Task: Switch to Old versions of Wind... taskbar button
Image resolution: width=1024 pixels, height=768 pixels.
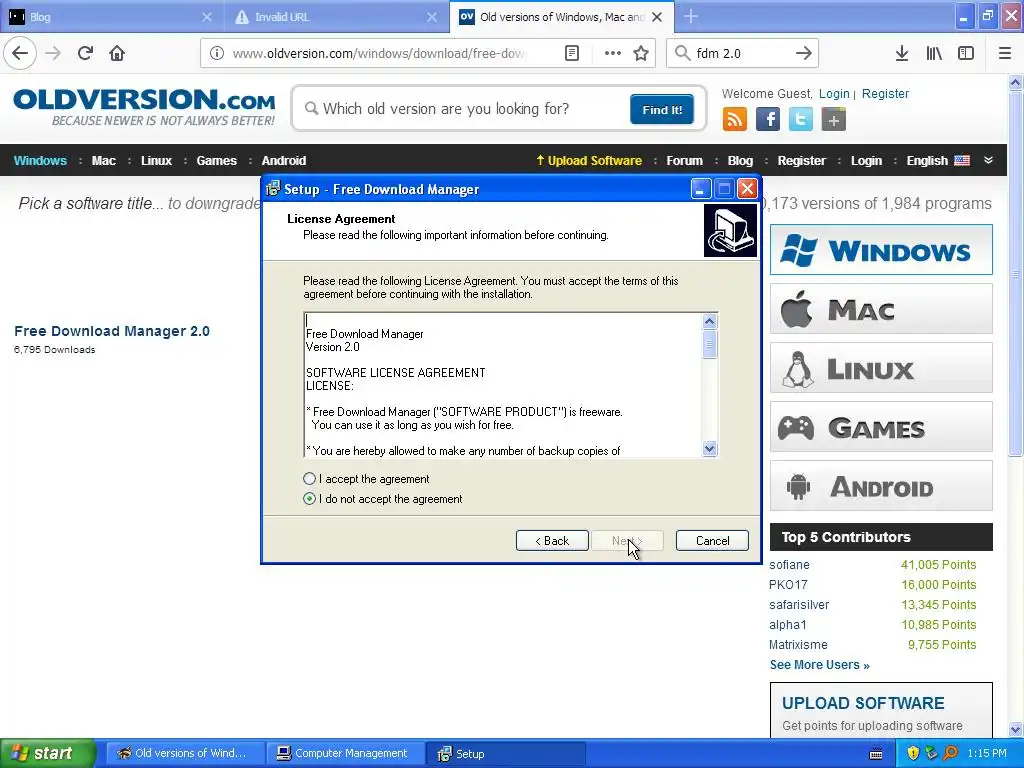Action: pyautogui.click(x=185, y=753)
